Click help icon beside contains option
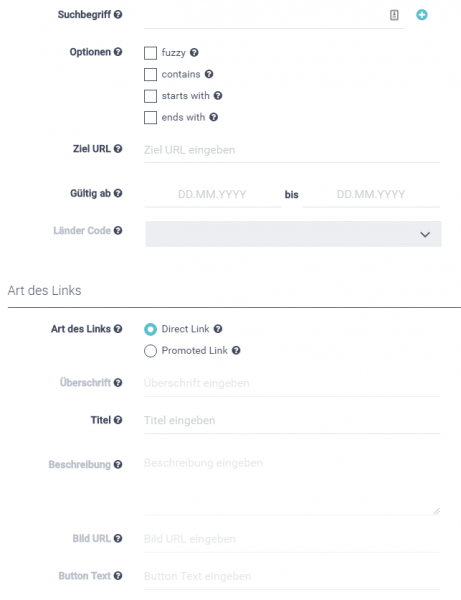Viewport: 461px width, 600px height. [x=209, y=74]
